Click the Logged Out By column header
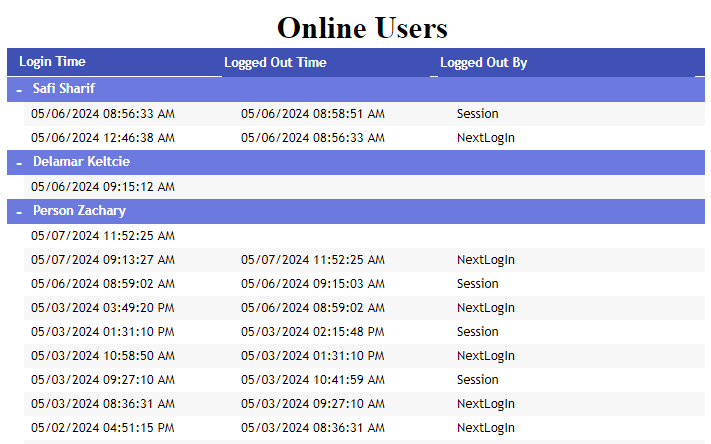The width and height of the screenshot is (711, 444). point(483,63)
